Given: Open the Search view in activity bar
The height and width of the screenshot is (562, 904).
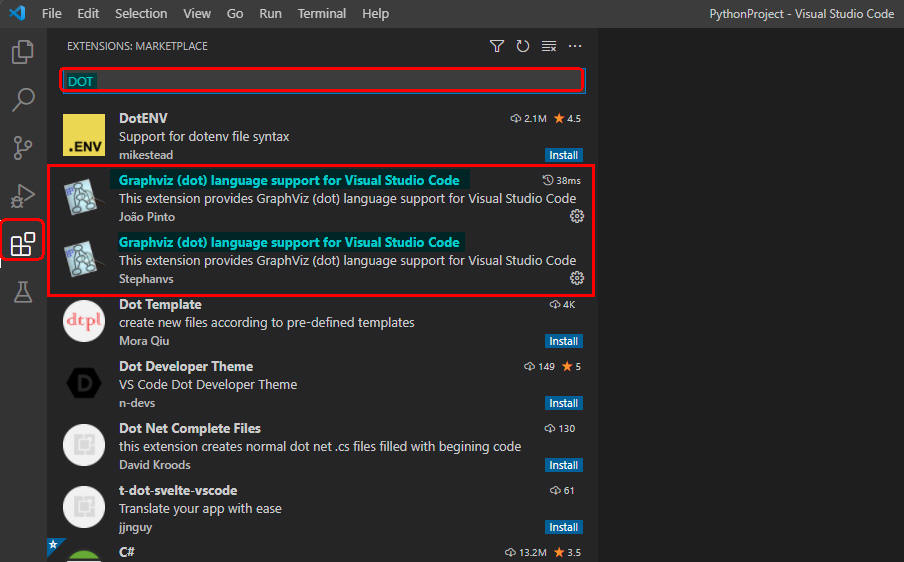Looking at the screenshot, I should 22,100.
